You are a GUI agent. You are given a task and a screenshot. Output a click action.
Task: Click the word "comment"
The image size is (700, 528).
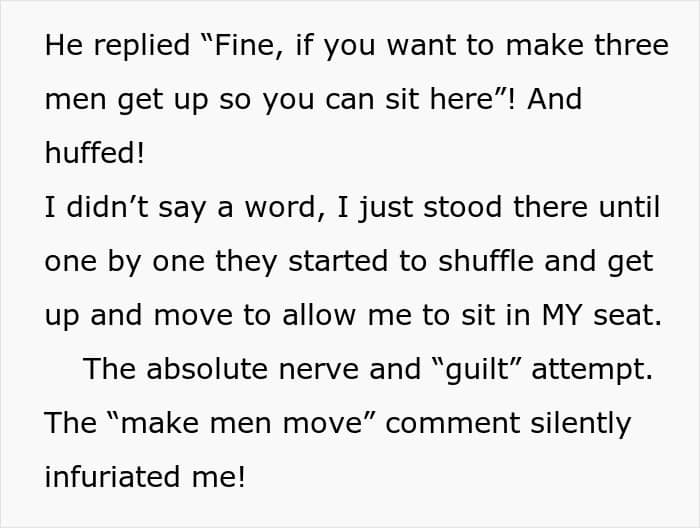click(x=452, y=424)
